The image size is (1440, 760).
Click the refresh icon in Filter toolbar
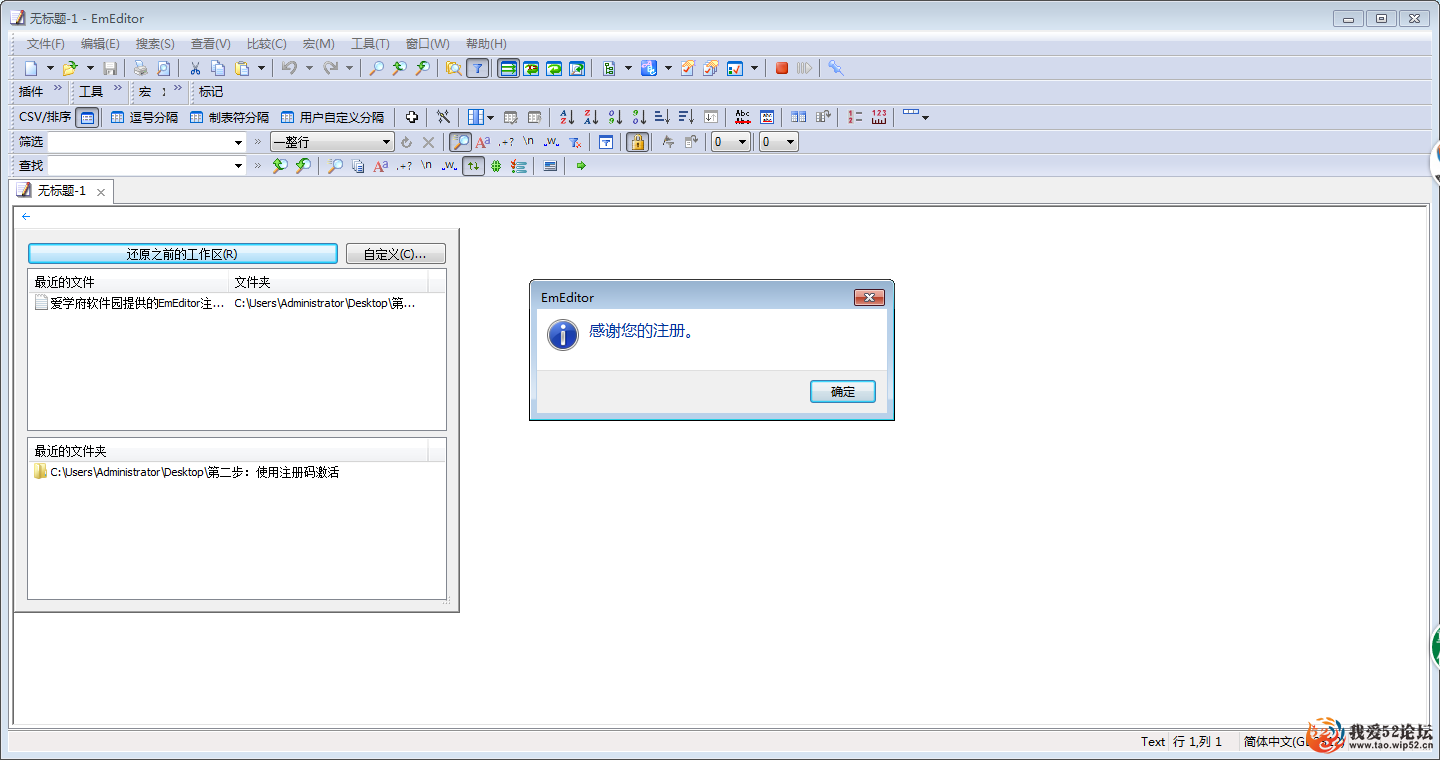(406, 142)
